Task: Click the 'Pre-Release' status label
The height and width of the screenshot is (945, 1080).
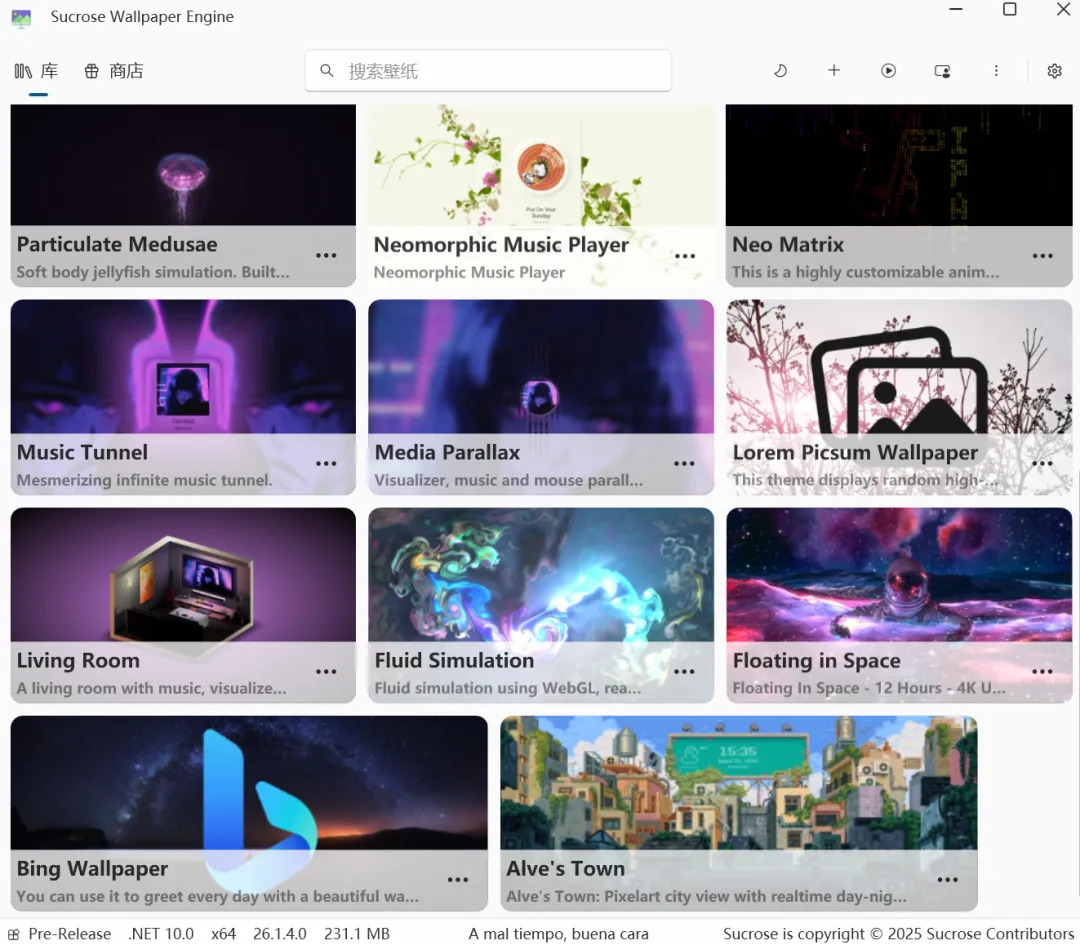Action: (x=70, y=934)
